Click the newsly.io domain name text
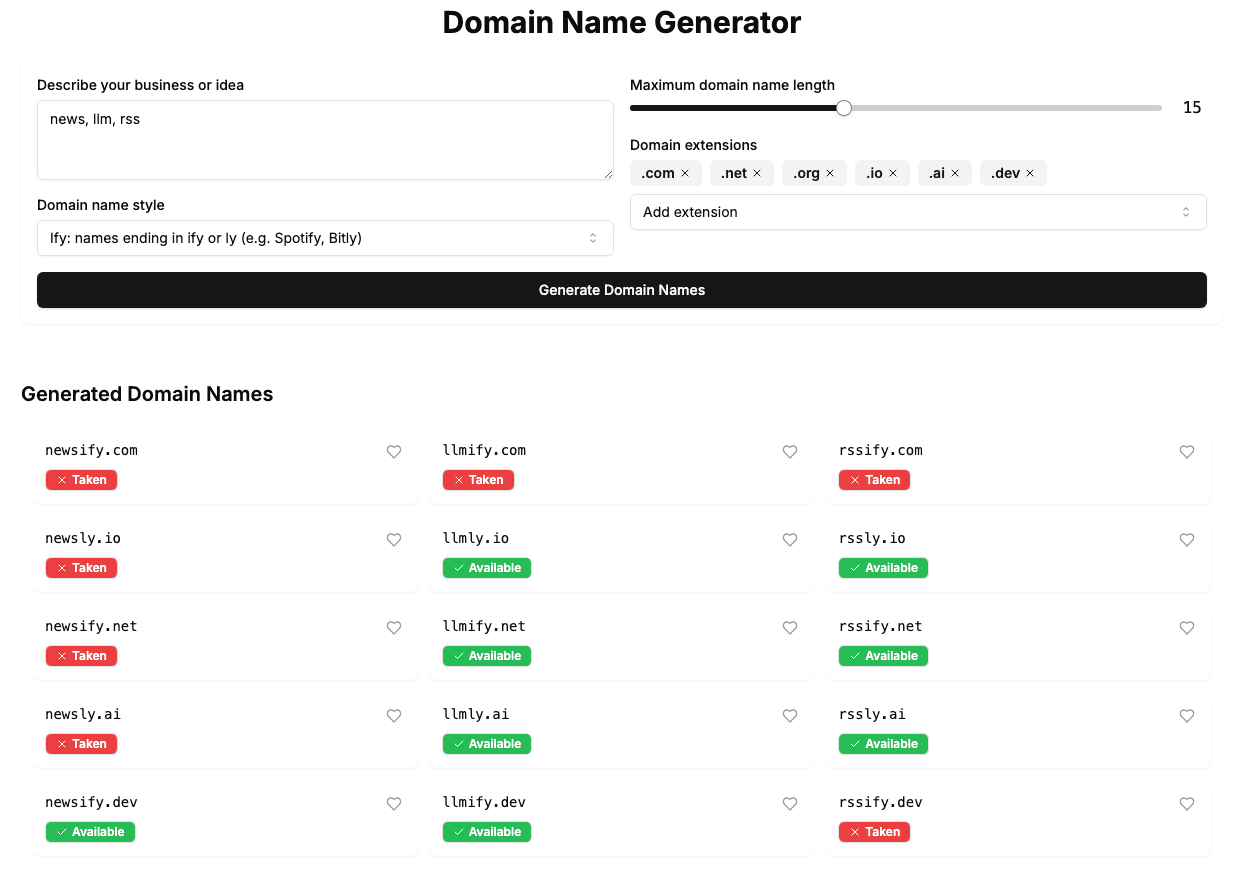The height and width of the screenshot is (890, 1241). click(83, 538)
